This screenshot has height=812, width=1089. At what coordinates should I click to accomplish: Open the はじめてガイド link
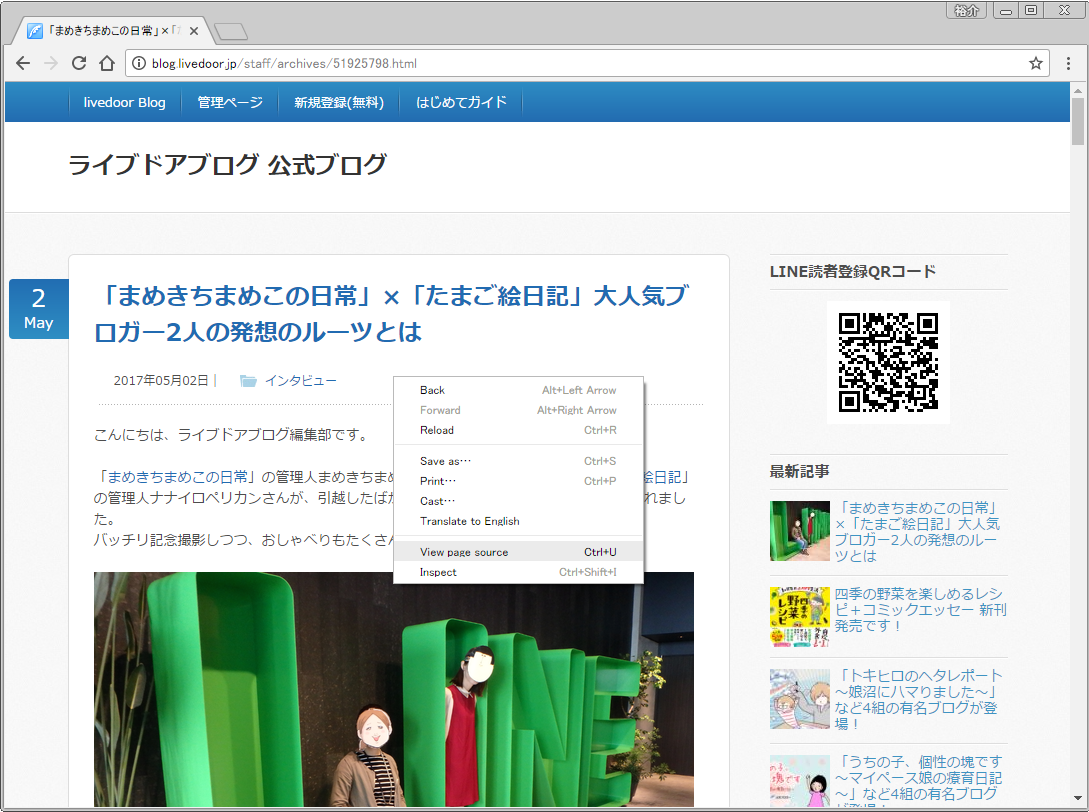tap(461, 102)
